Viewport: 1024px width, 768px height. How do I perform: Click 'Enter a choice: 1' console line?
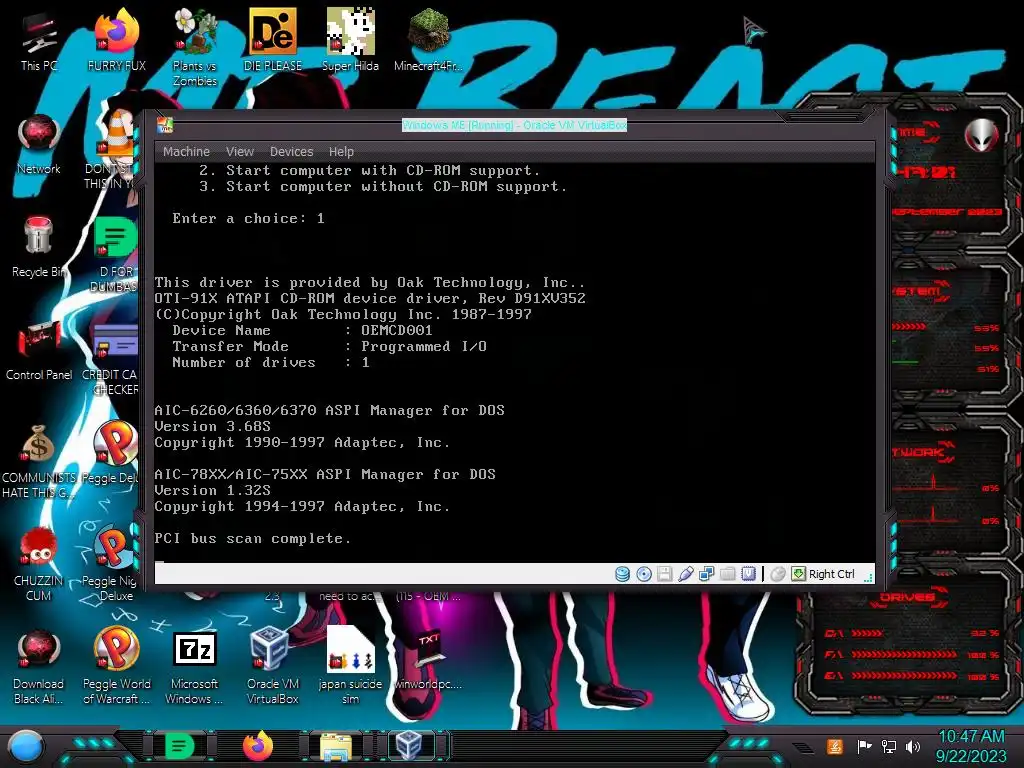[248, 219]
